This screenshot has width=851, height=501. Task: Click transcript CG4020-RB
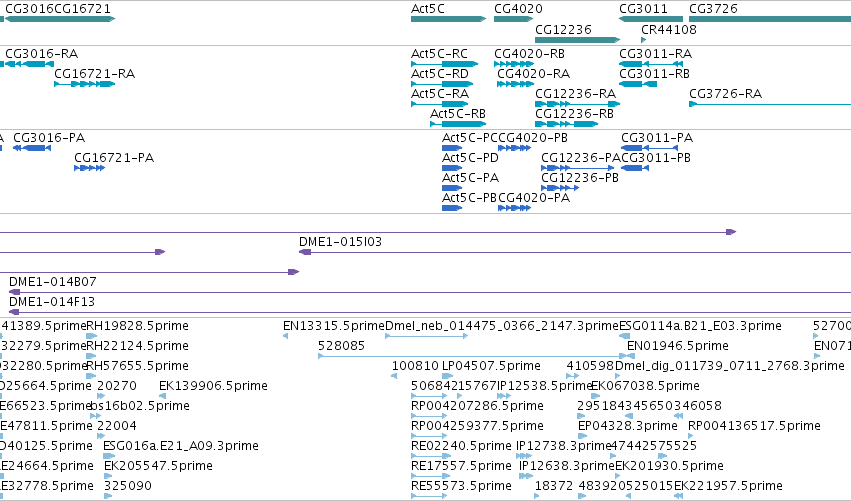pos(514,64)
